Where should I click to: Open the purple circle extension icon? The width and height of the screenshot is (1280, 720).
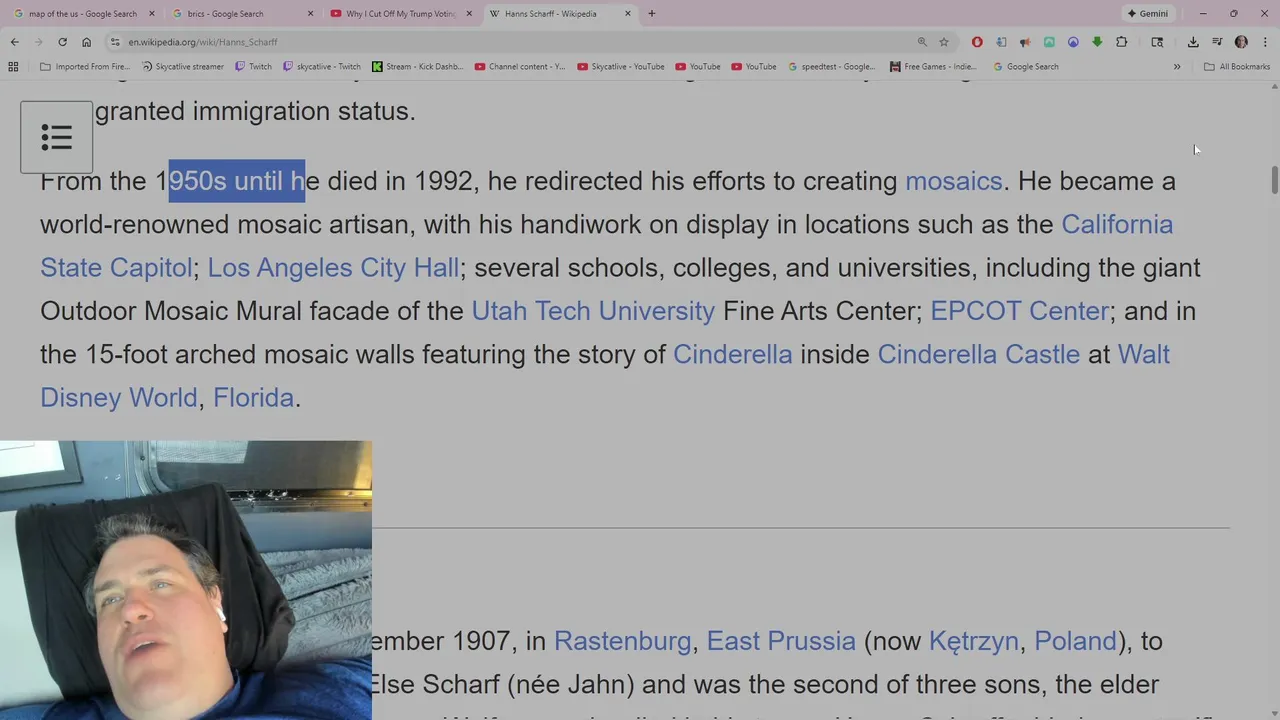[x=1073, y=42]
